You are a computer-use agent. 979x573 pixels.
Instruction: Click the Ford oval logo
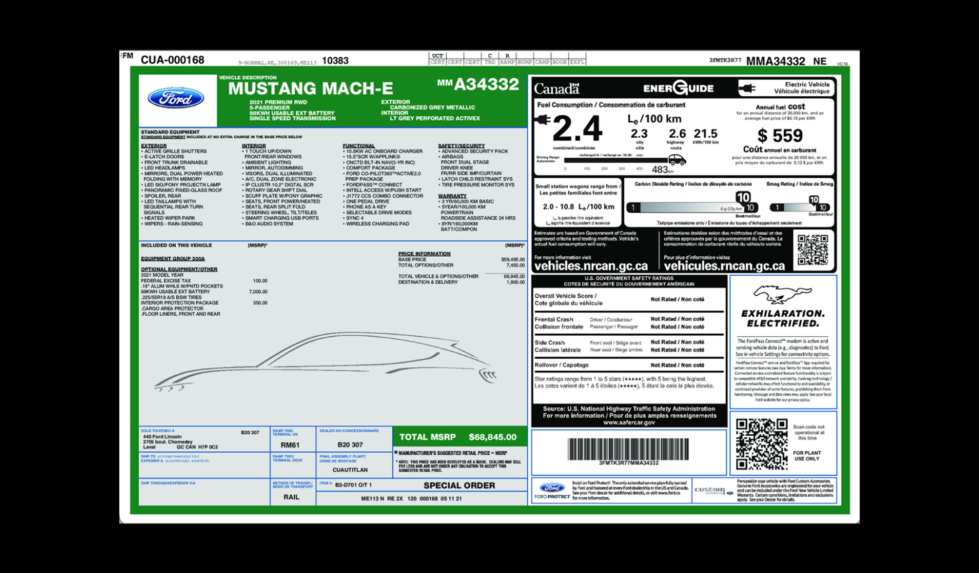click(x=176, y=98)
